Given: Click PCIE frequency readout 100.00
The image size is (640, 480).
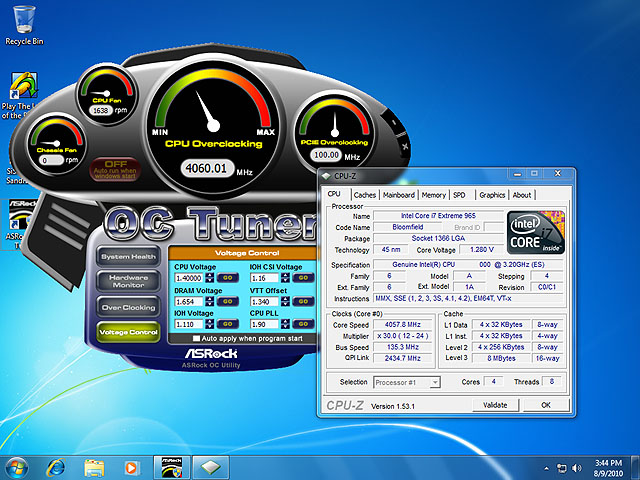Looking at the screenshot, I should click(x=326, y=155).
